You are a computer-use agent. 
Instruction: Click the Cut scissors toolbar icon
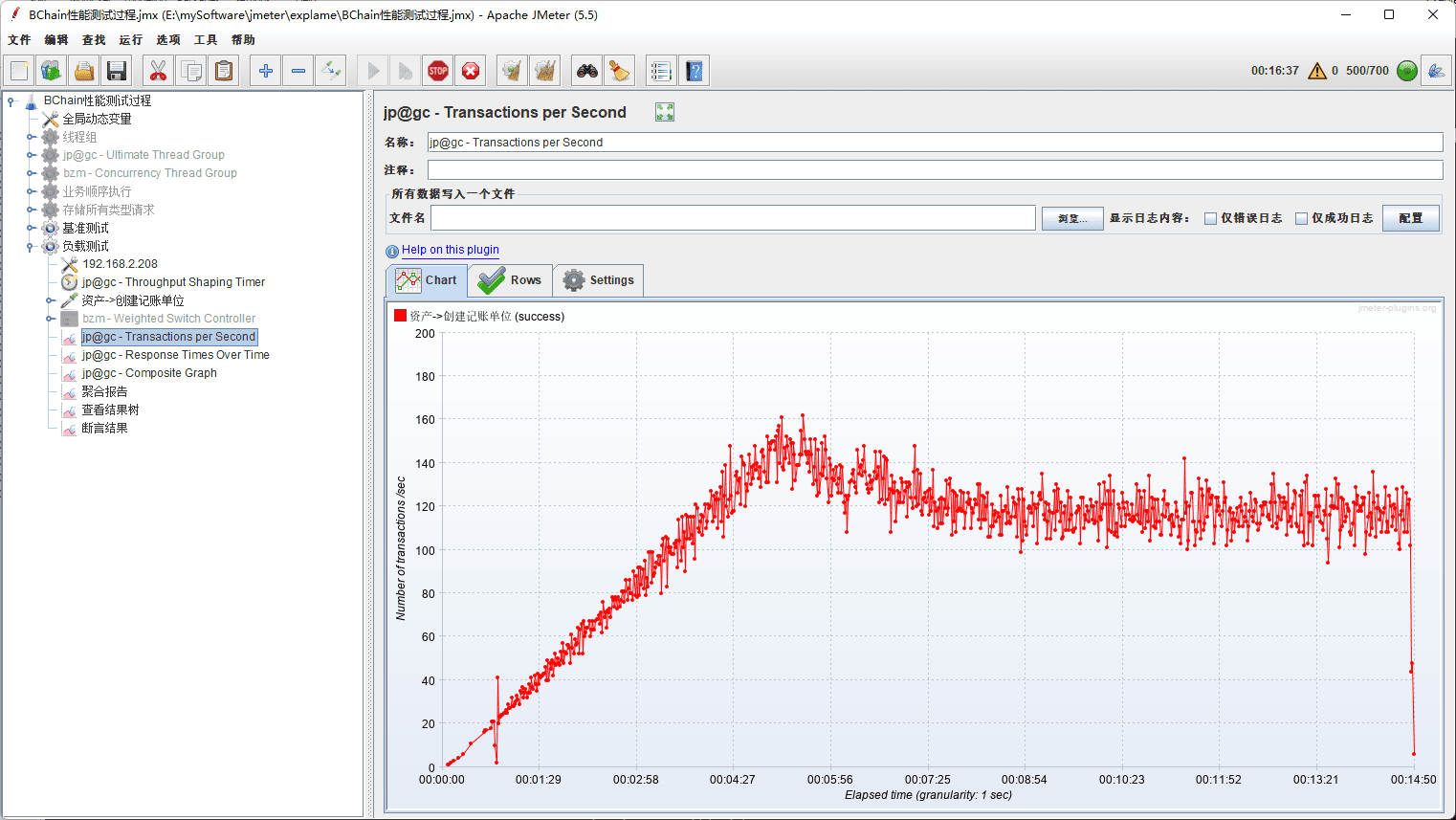point(158,71)
